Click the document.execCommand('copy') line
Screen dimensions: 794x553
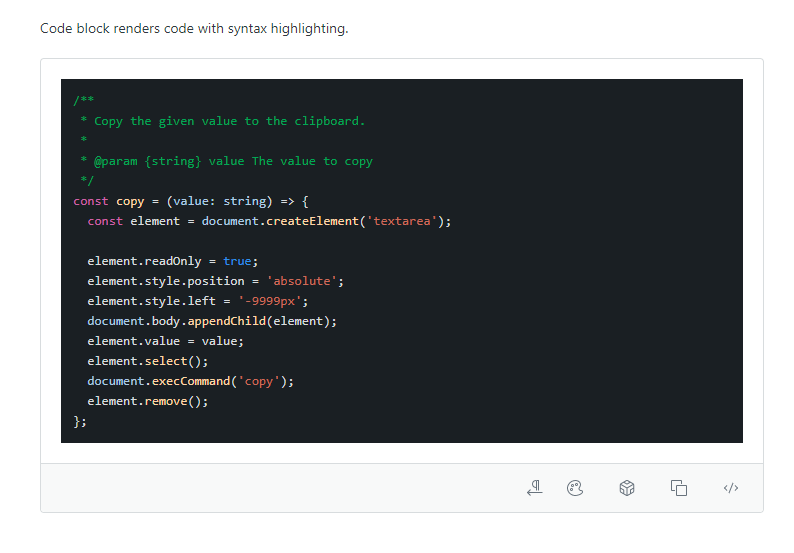click(x=190, y=381)
